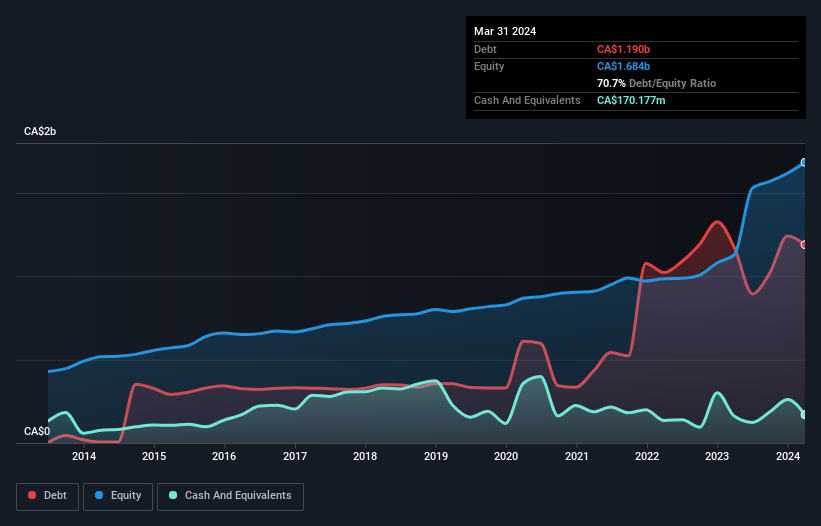Click the 2024 x-axis year label

coord(788,457)
